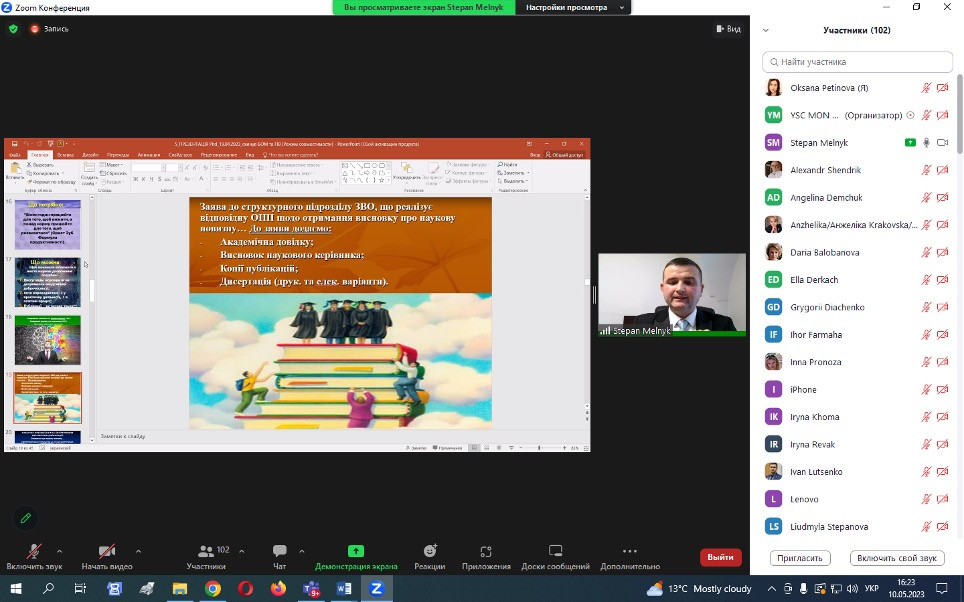
Task: Click the camera-off icon for Grygorii Diachenko
Action: coord(942,307)
